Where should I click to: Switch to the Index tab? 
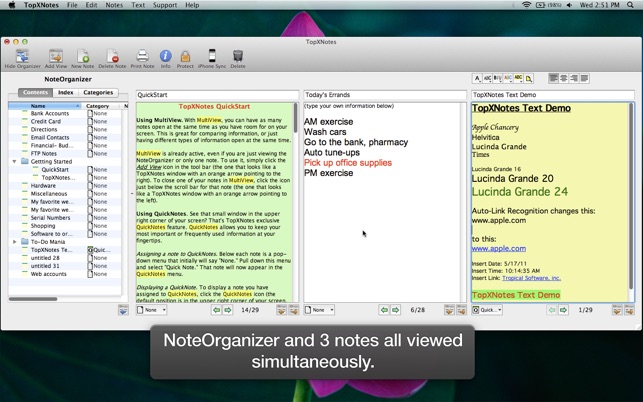tap(65, 93)
